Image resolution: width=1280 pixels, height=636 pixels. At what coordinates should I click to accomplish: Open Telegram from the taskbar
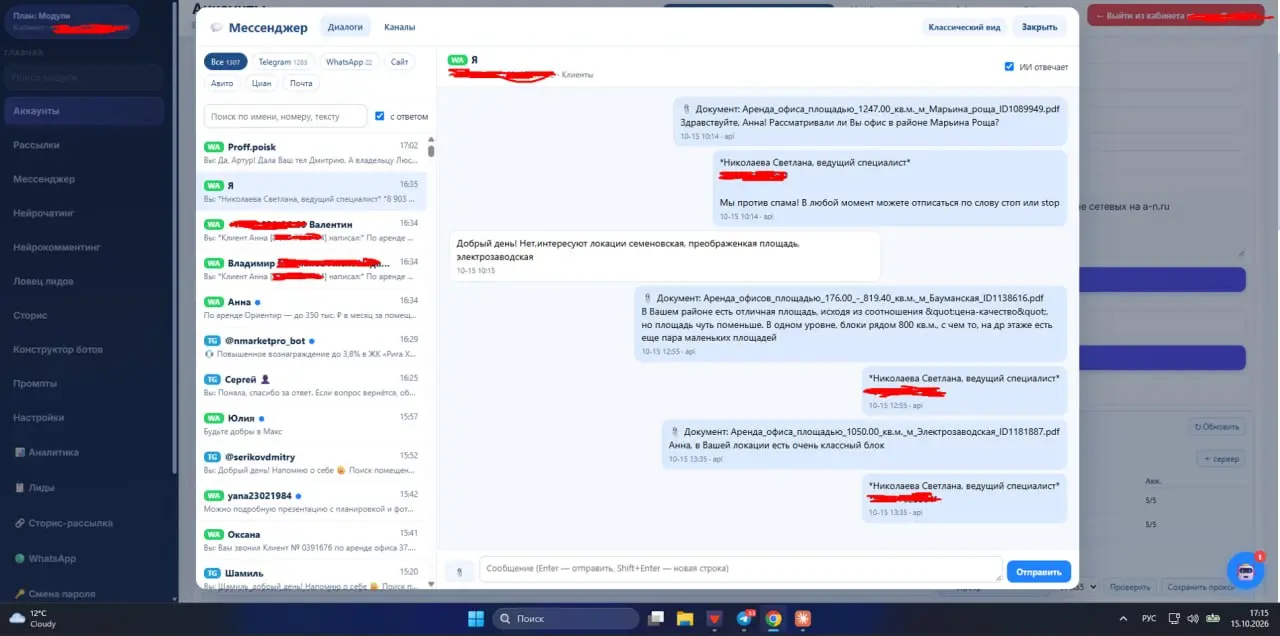click(x=744, y=619)
